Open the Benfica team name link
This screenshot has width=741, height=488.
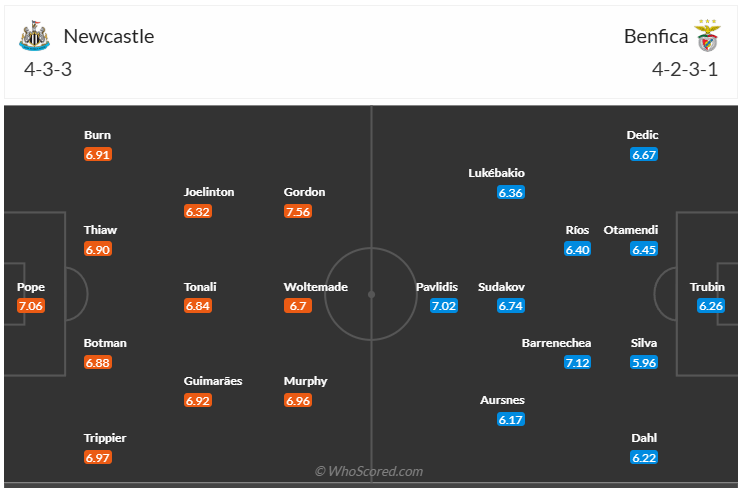pyautogui.click(x=656, y=37)
